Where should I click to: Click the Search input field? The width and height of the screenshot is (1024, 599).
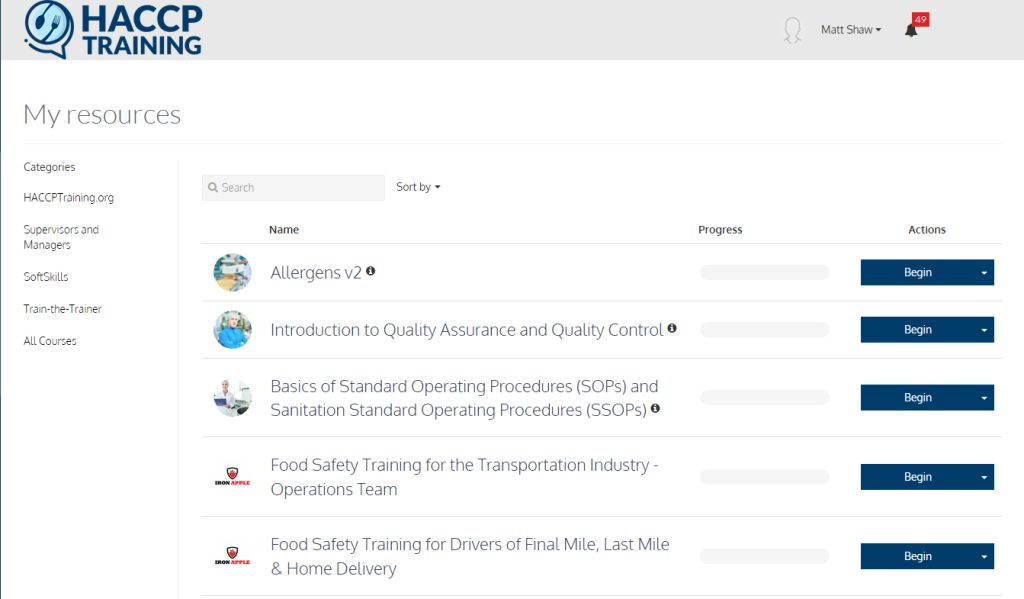(293, 187)
